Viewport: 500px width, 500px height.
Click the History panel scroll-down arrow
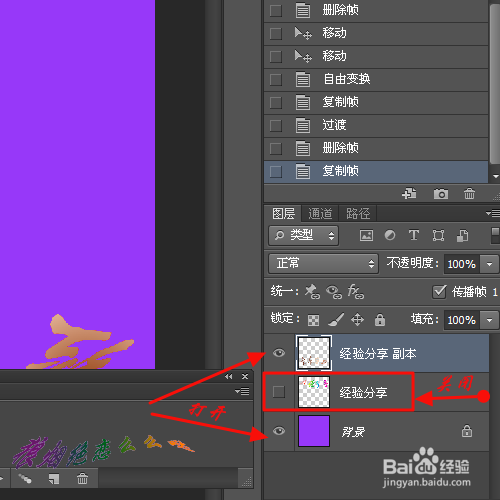click(496, 176)
